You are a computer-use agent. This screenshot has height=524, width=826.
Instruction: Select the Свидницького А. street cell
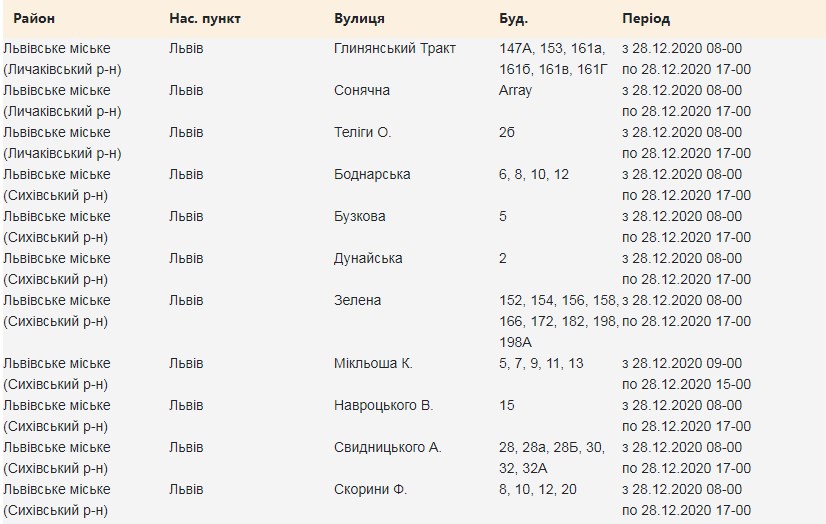tap(388, 447)
